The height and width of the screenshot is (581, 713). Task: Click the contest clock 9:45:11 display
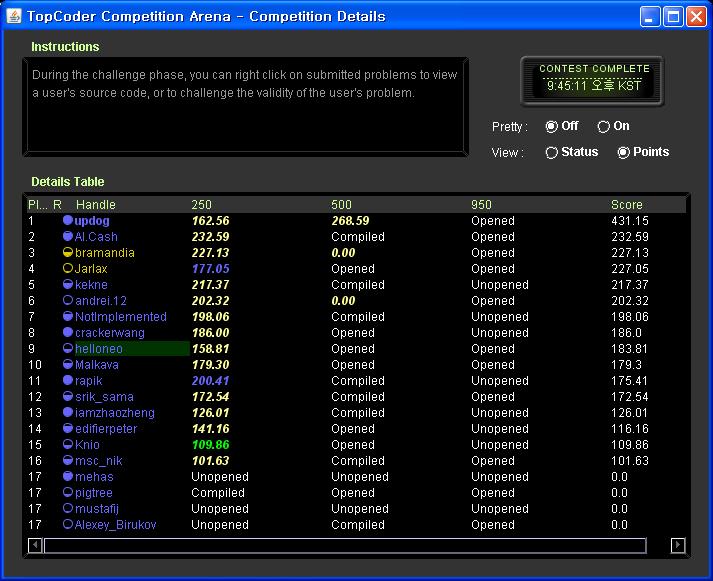click(x=593, y=85)
